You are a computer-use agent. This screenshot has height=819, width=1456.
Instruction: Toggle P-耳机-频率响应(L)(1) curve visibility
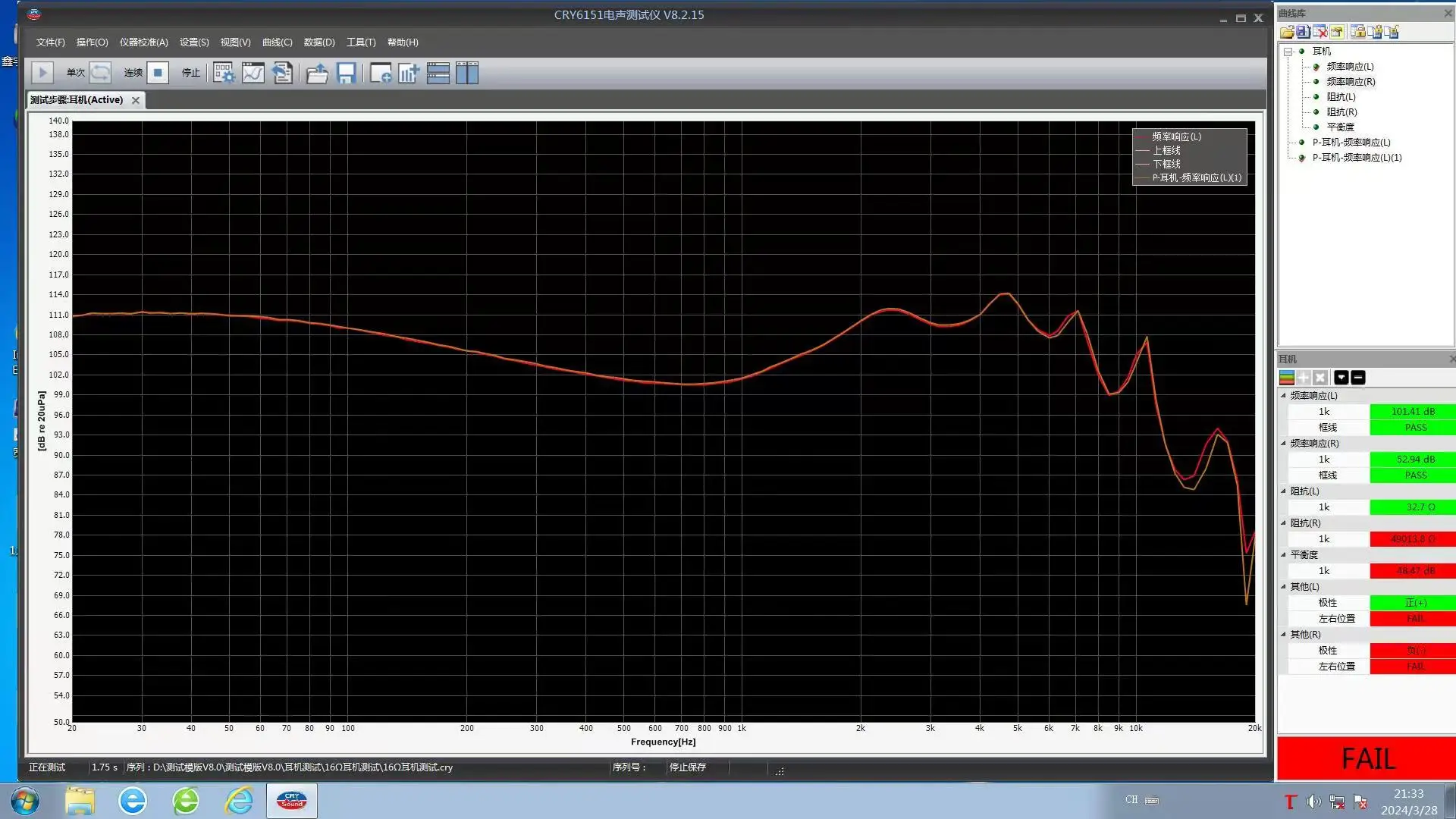pos(1302,158)
